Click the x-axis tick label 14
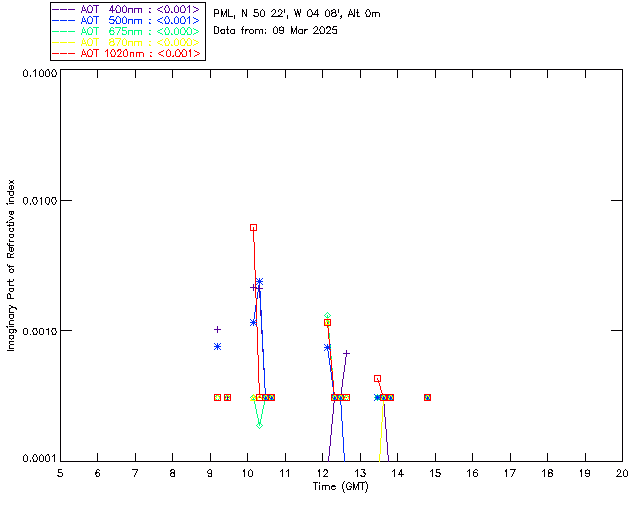The width and height of the screenshot is (640, 512). 398,473
